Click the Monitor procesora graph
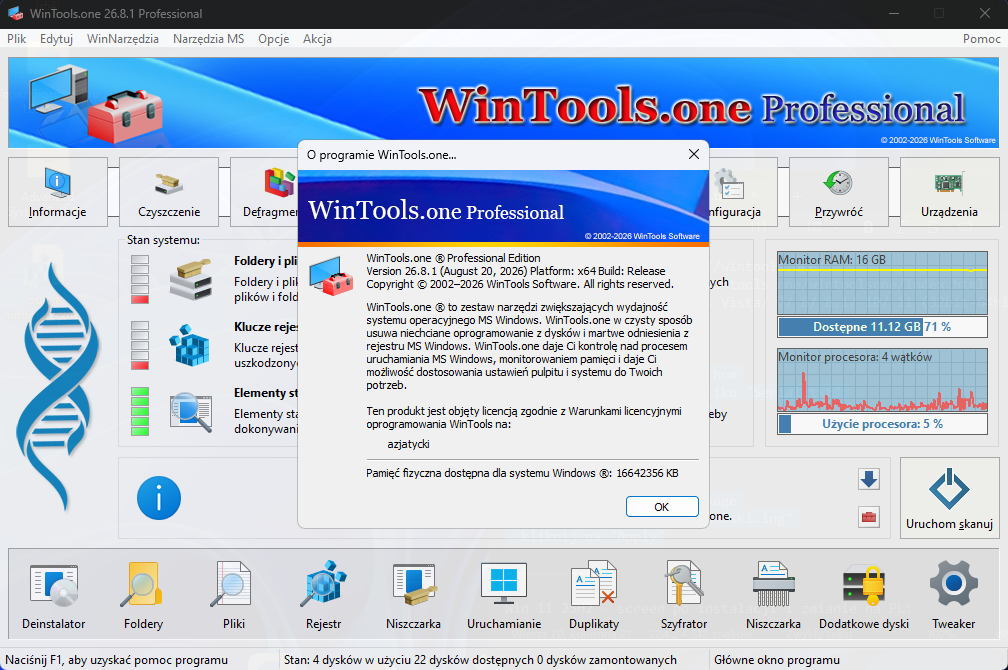The width and height of the screenshot is (1008, 670). [882, 380]
